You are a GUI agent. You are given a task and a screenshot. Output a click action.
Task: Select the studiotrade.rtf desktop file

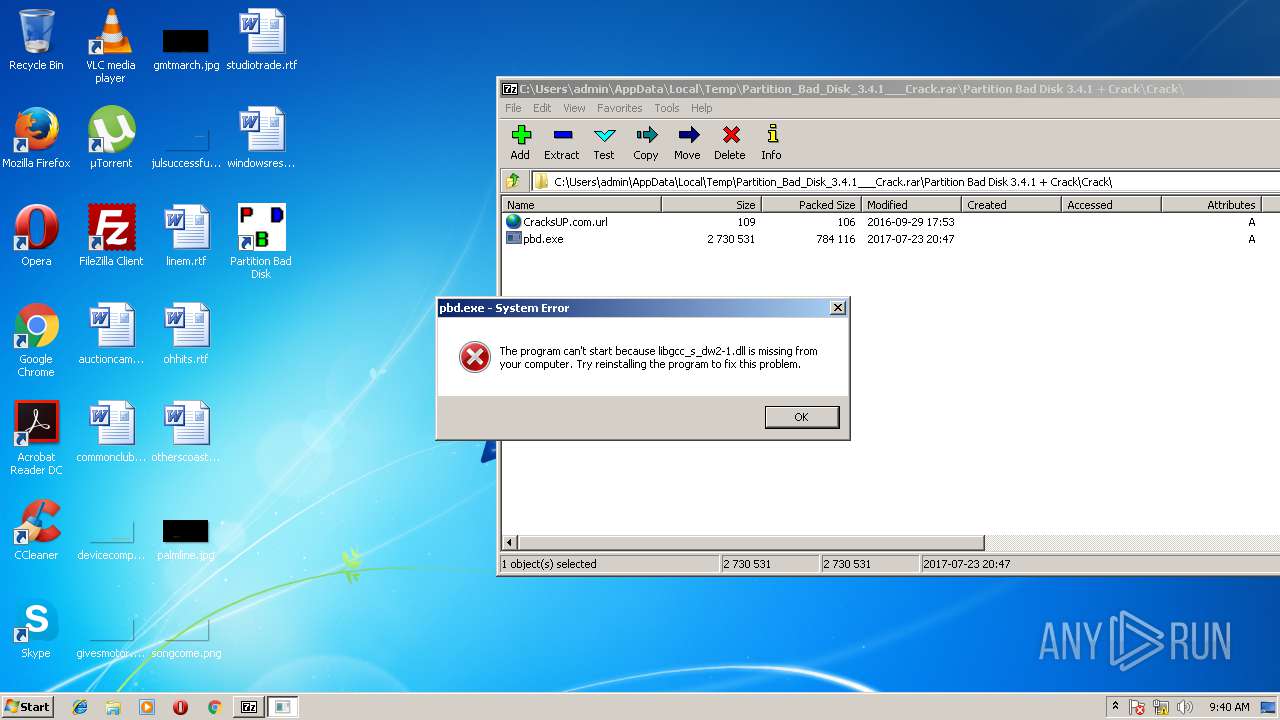pos(261,41)
